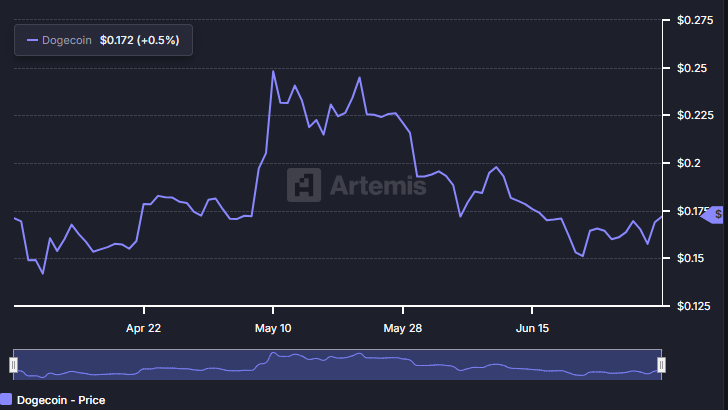Click the Apr 22 date axis label
This screenshot has height=410, width=728.
tap(144, 328)
